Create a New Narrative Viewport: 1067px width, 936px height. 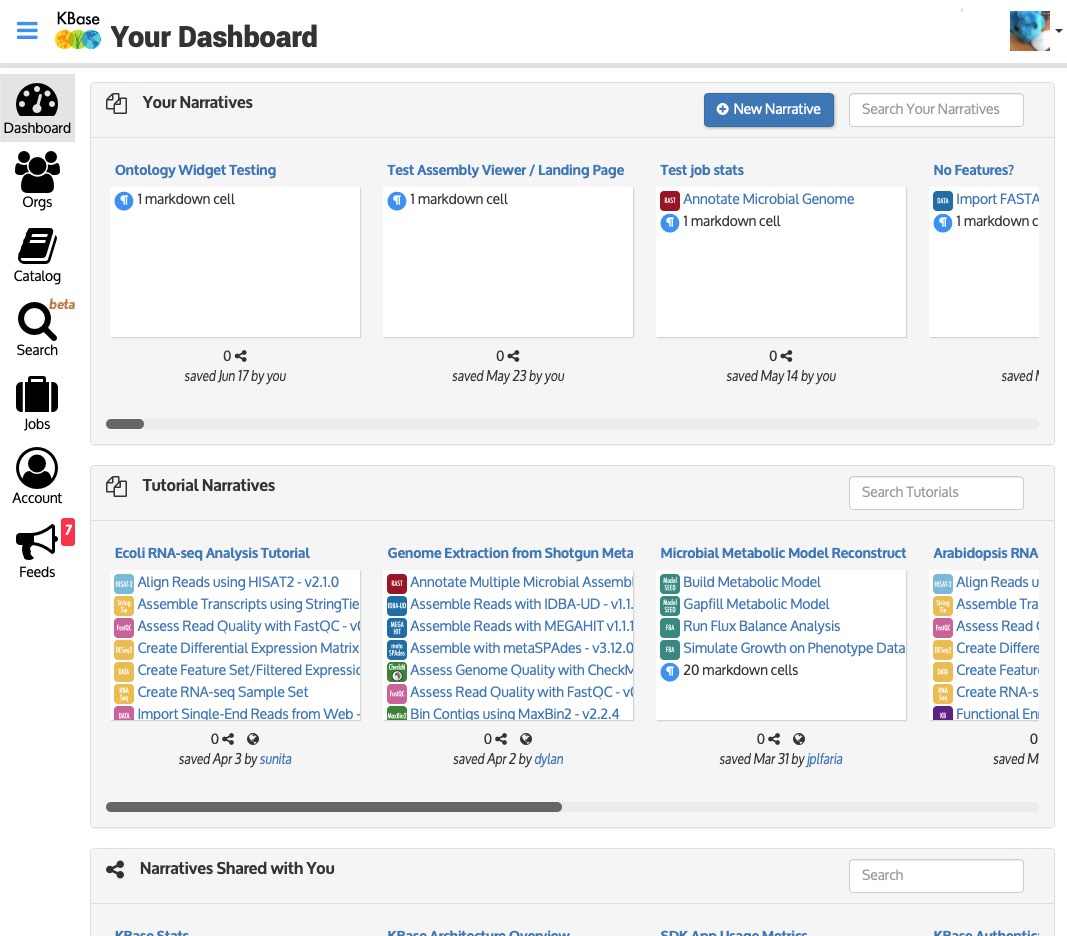[x=769, y=110]
